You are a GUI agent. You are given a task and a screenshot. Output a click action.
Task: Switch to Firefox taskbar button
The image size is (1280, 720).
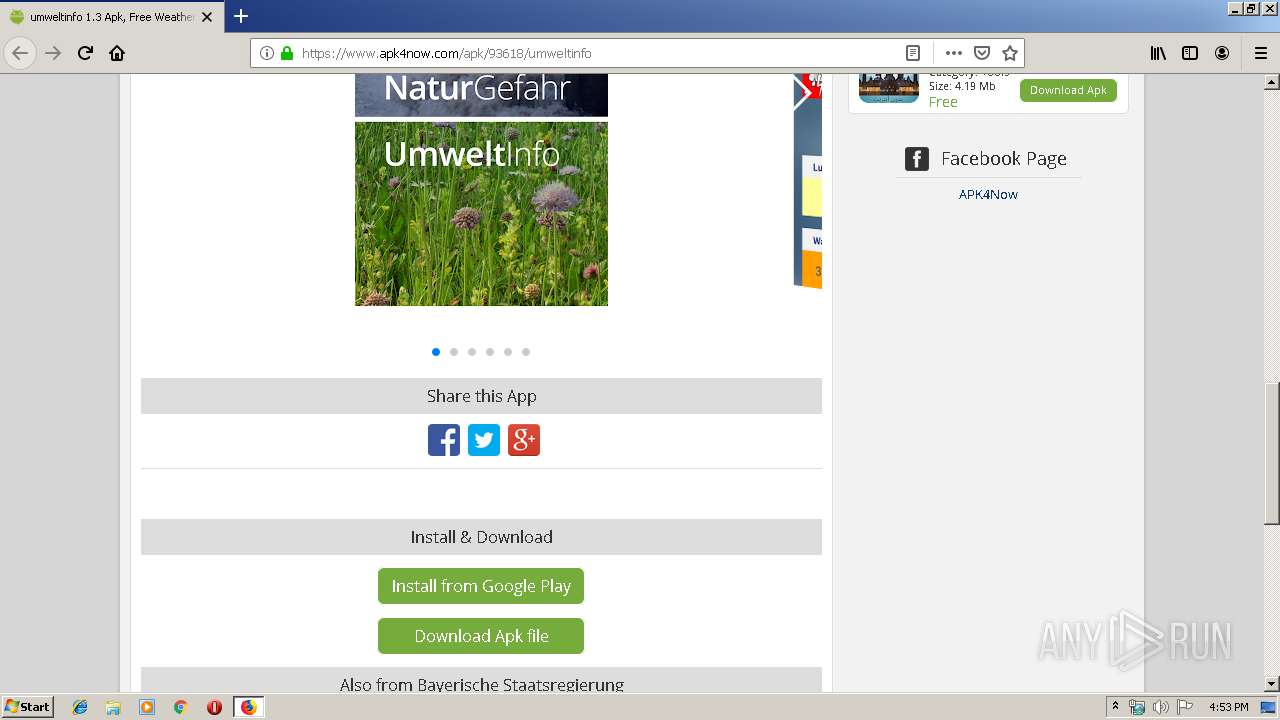tap(248, 707)
